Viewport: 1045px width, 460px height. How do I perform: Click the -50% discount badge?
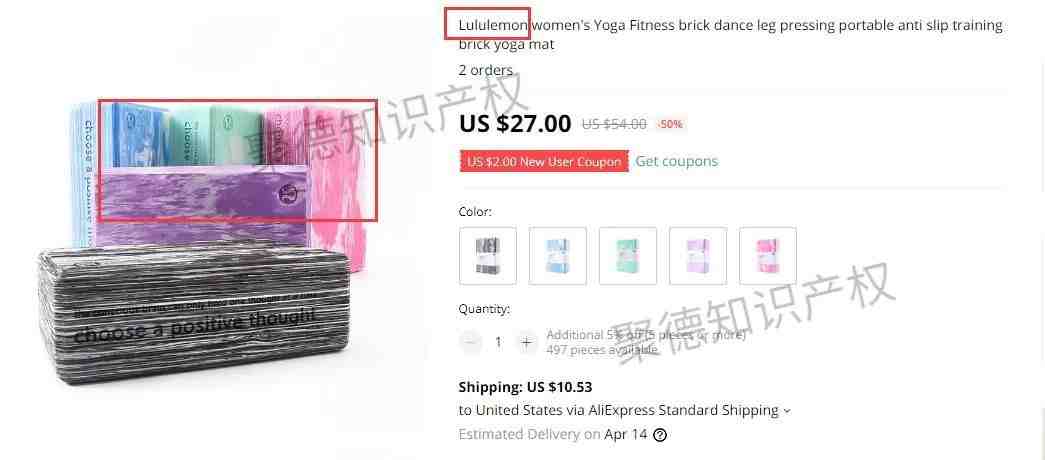(x=670, y=124)
